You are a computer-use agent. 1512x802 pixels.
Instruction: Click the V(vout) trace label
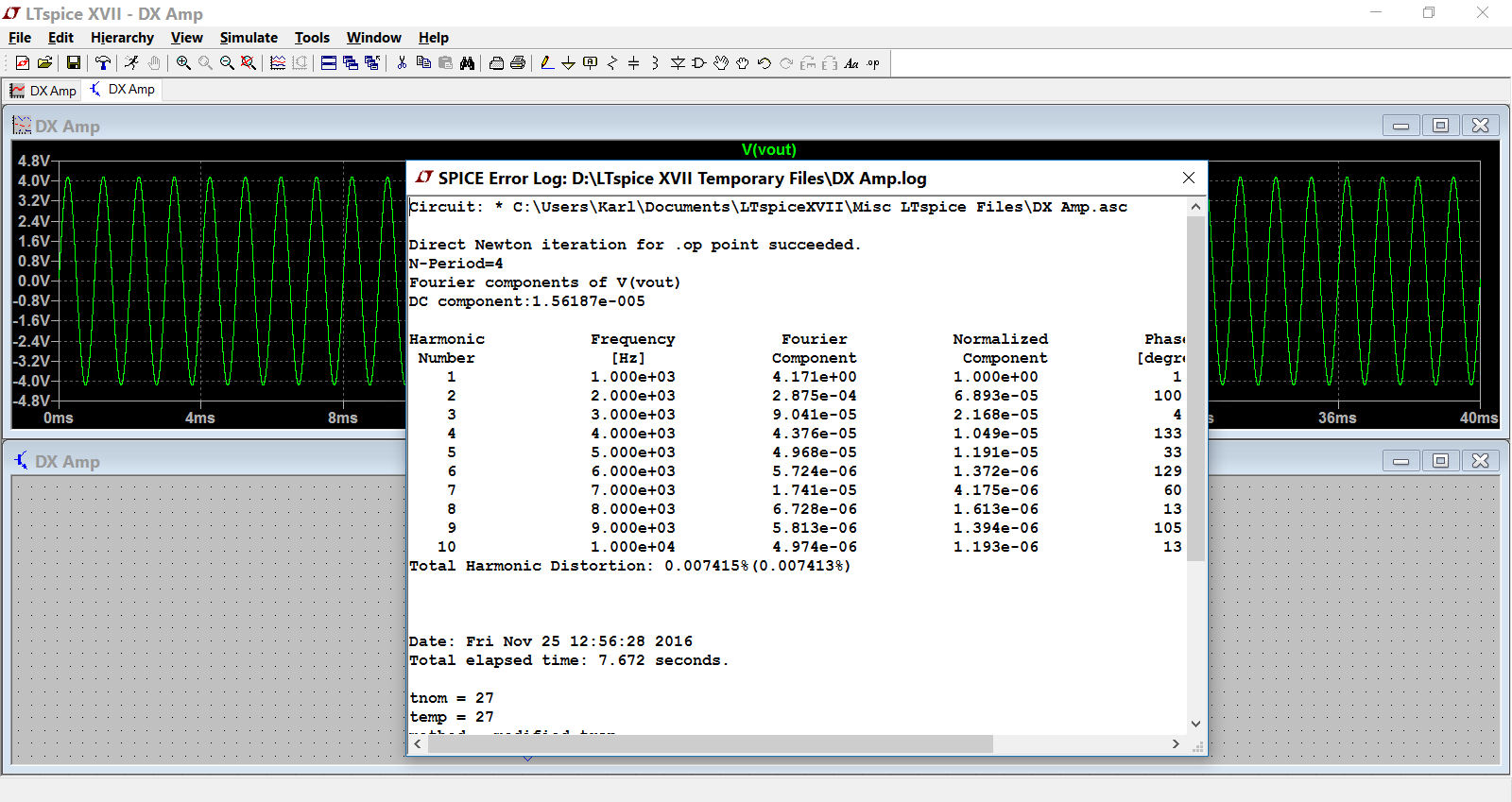769,149
